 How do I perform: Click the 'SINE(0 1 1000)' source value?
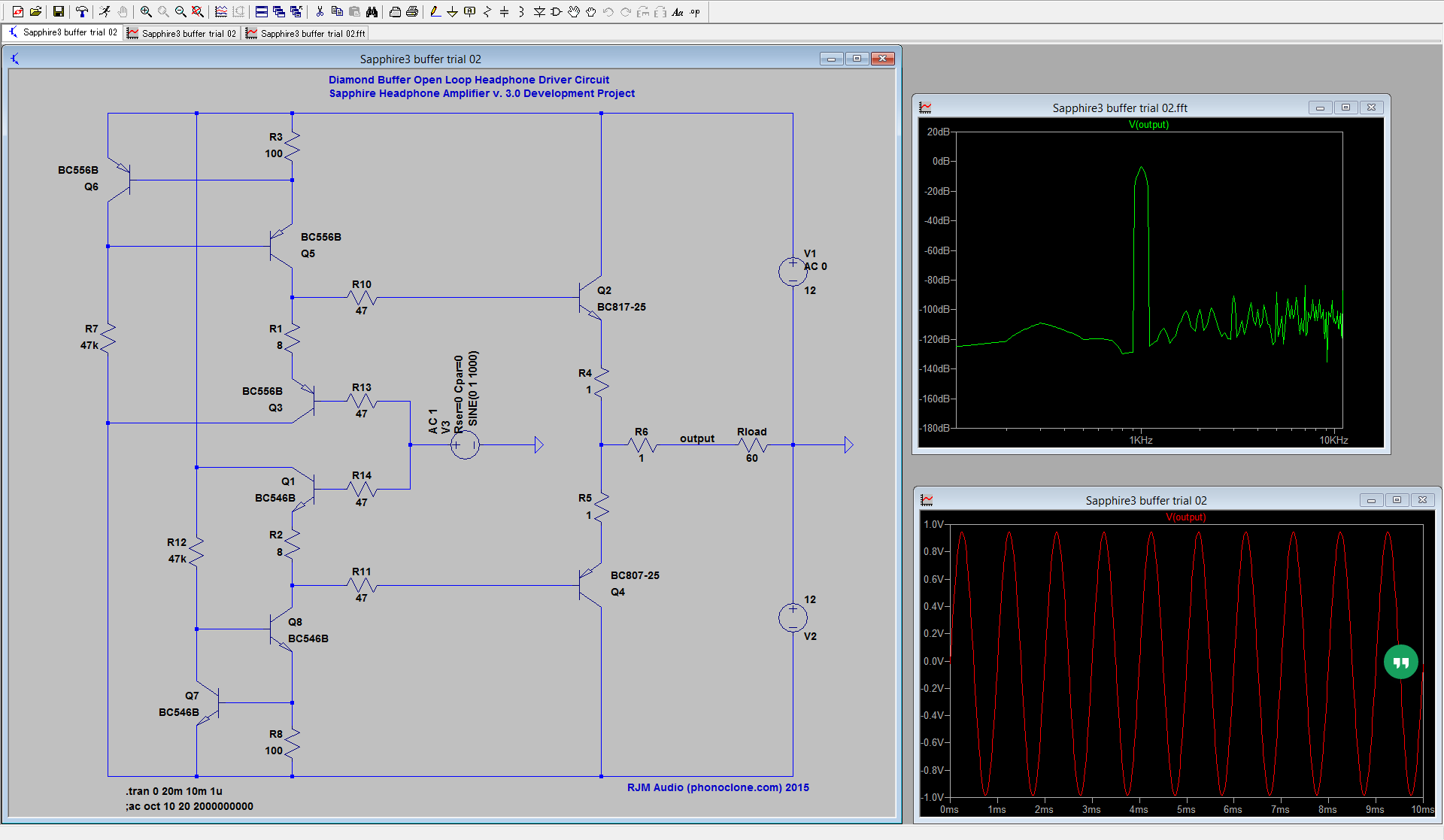472,389
